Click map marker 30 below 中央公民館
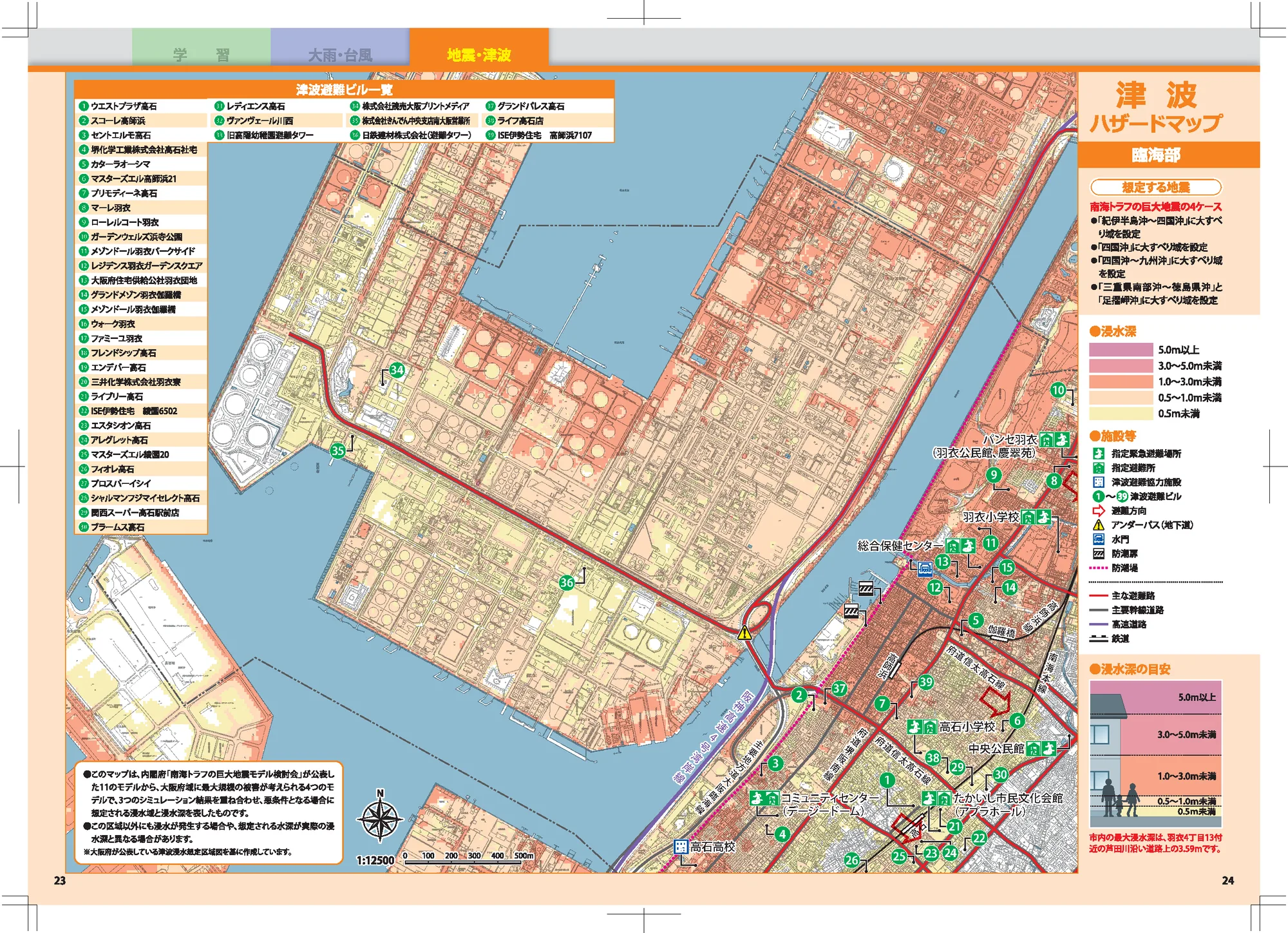 [x=1000, y=774]
